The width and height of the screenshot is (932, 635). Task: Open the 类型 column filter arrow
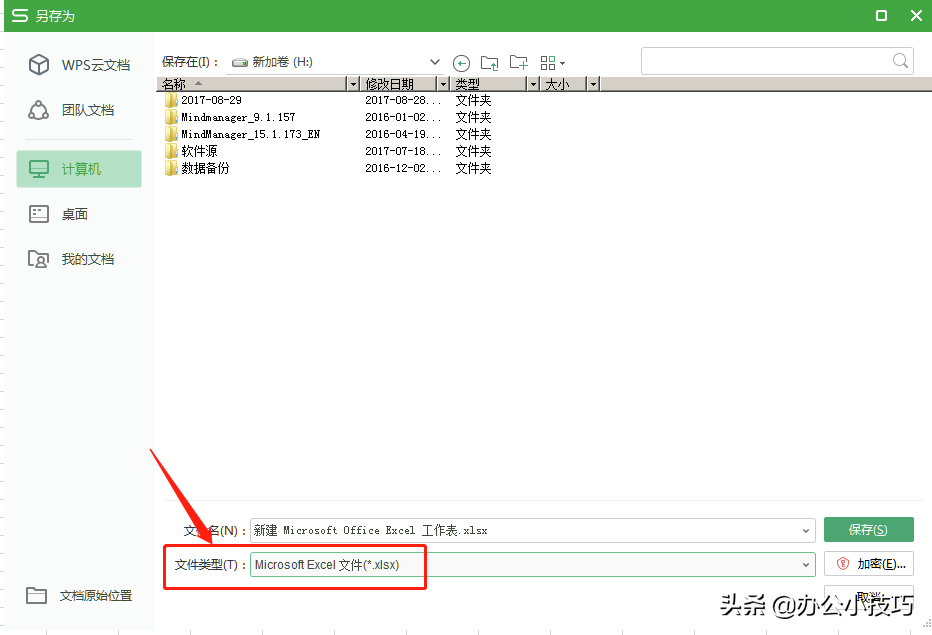pos(534,84)
